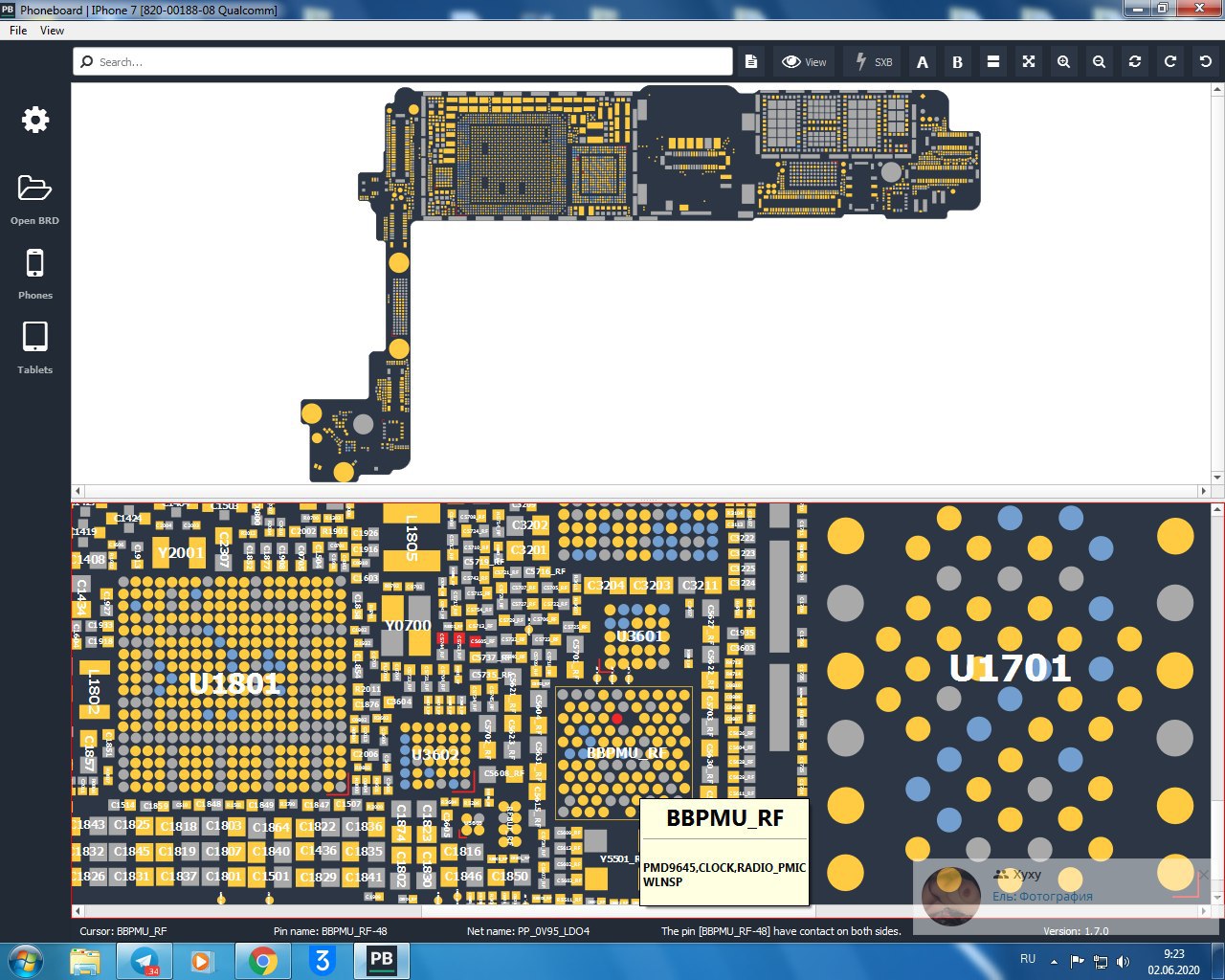Click the Net name PP_0V95_LDO4 status text
The width and height of the screenshot is (1225, 980).
coord(528,931)
